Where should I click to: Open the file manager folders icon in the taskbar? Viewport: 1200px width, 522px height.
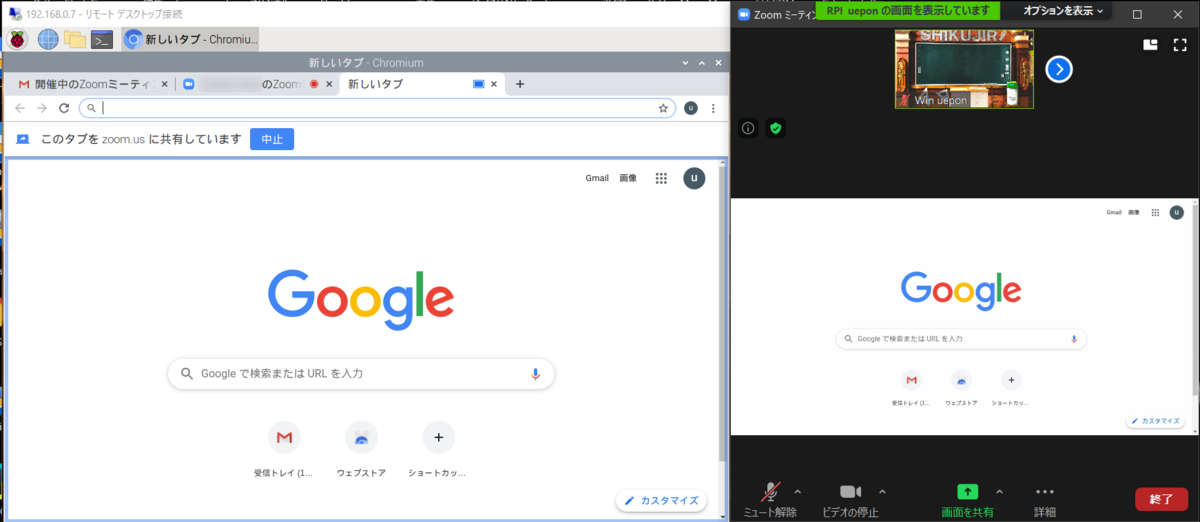(x=74, y=40)
